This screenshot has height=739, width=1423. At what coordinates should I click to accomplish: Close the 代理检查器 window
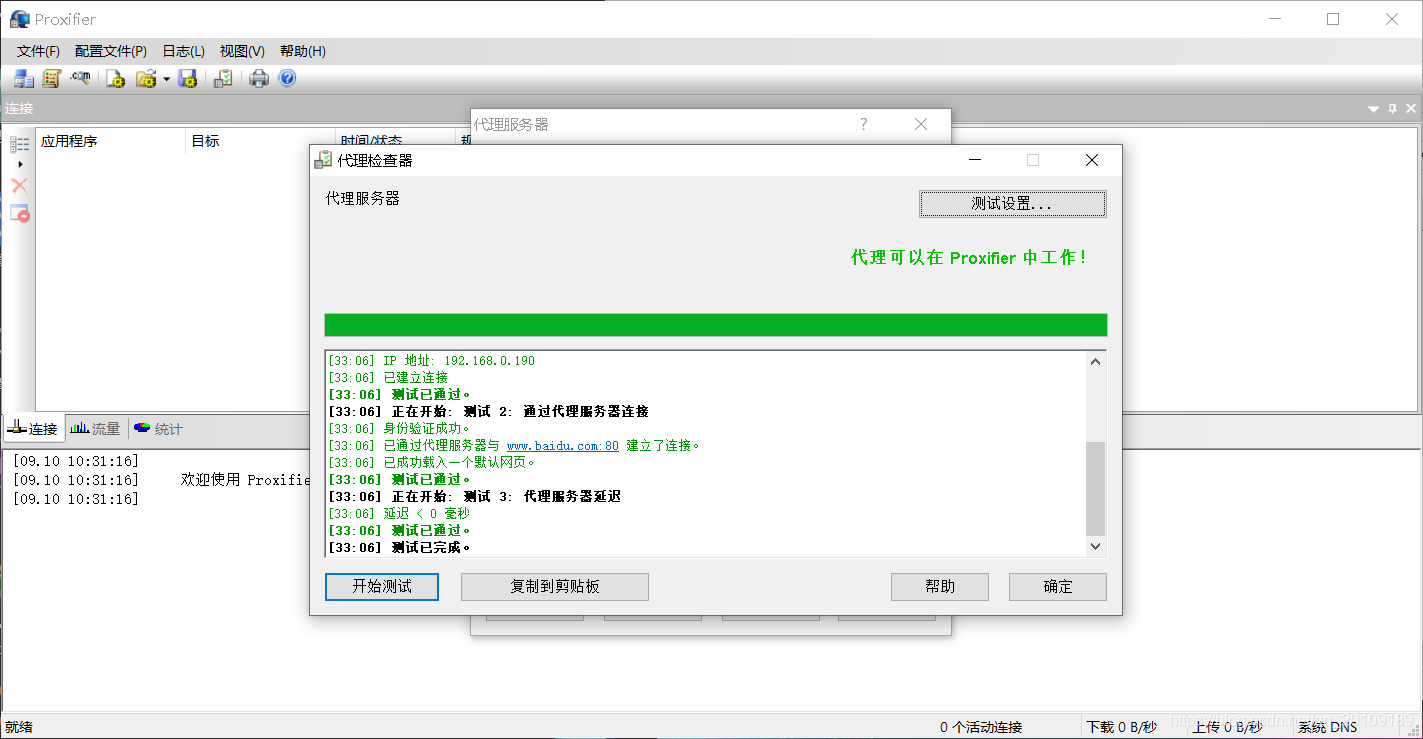(x=1092, y=160)
